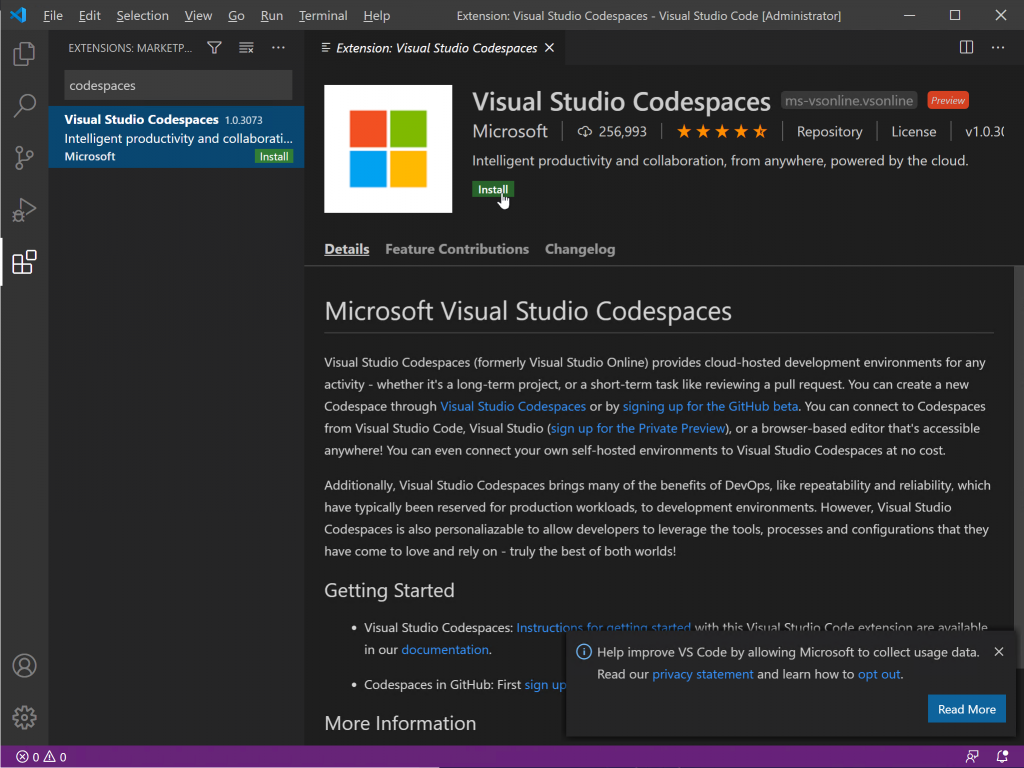The width and height of the screenshot is (1024, 768).
Task: Click the Extensions view icon
Action: pyautogui.click(x=24, y=262)
